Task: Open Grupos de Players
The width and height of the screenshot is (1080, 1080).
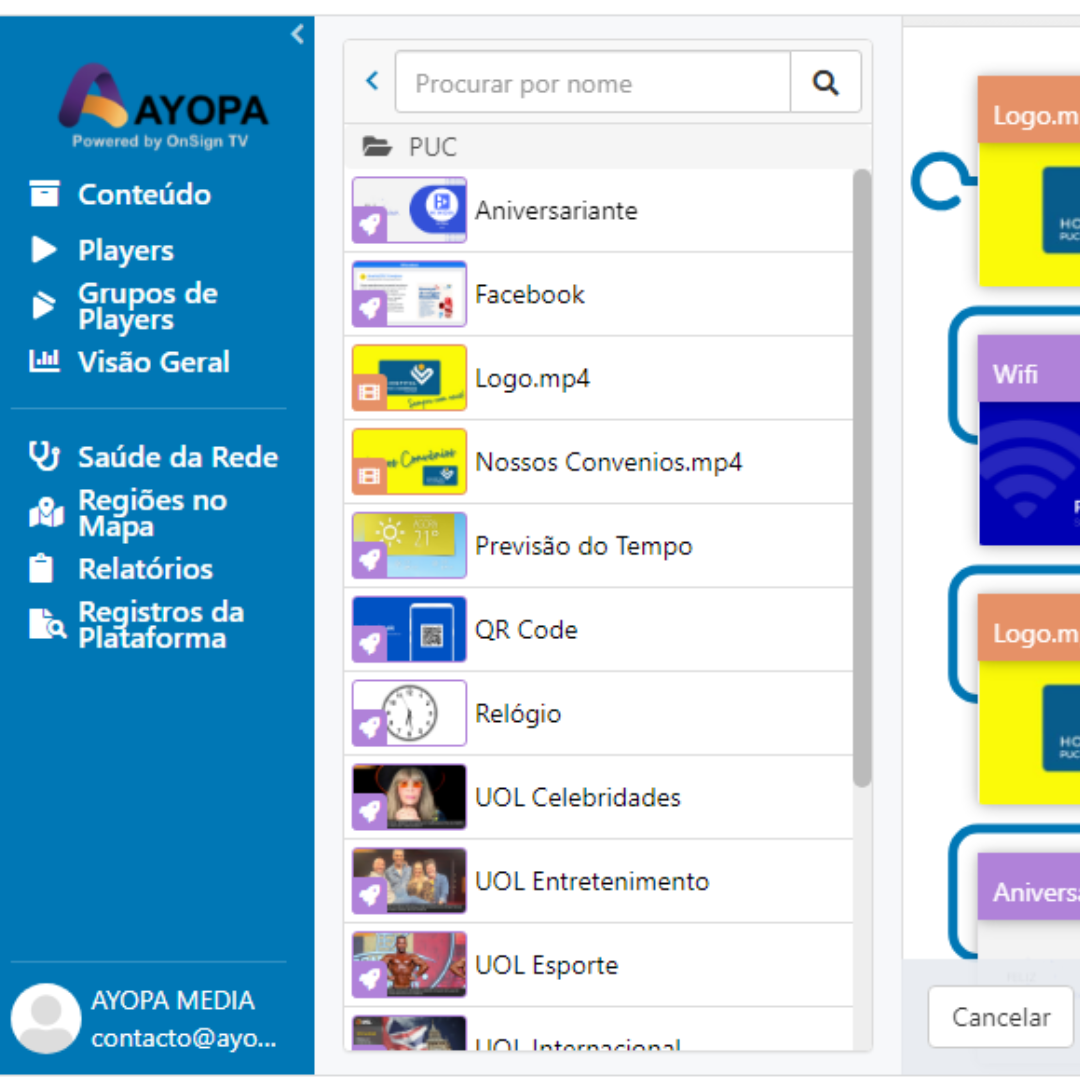Action: click(147, 307)
